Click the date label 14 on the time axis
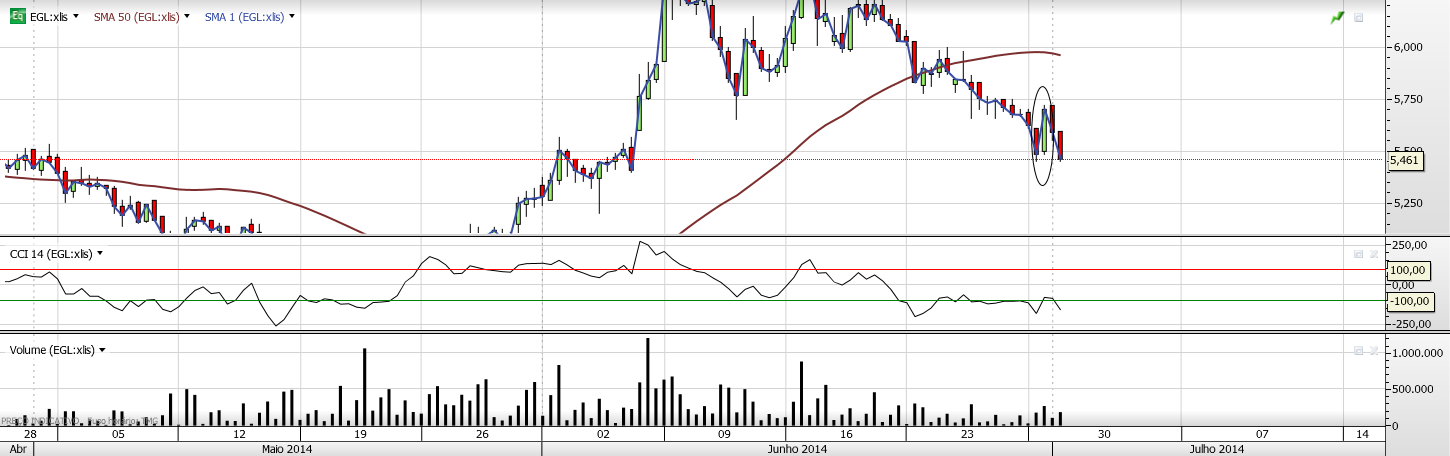The width and height of the screenshot is (1450, 456). tap(1363, 435)
